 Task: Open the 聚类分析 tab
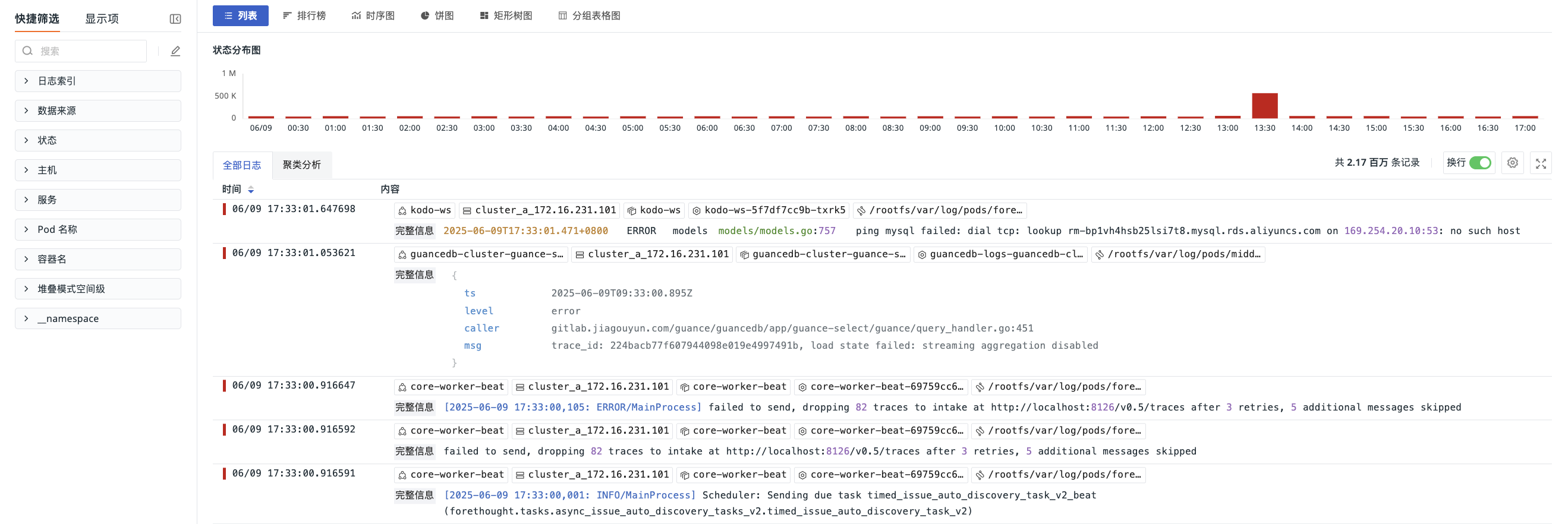301,165
